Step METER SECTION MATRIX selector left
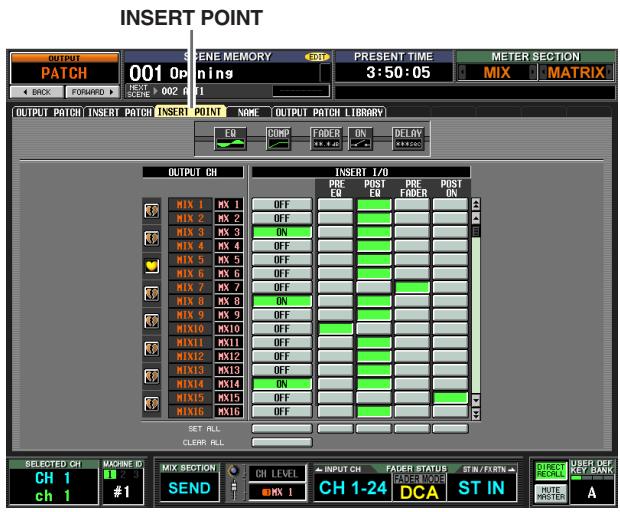Screen dimensions: 620x512 click(x=543, y=72)
